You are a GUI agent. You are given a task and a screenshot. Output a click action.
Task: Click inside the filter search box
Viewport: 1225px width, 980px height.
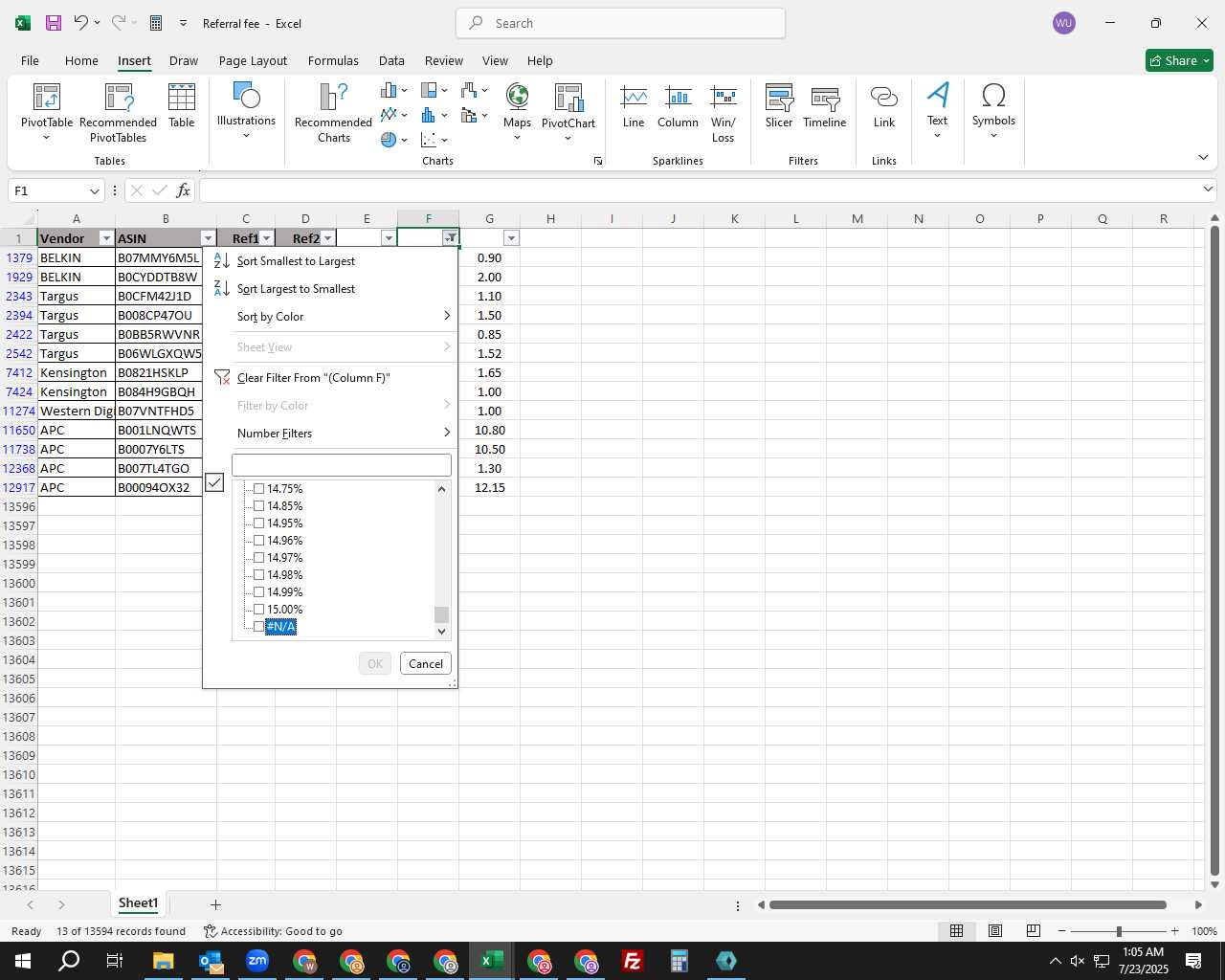(341, 465)
